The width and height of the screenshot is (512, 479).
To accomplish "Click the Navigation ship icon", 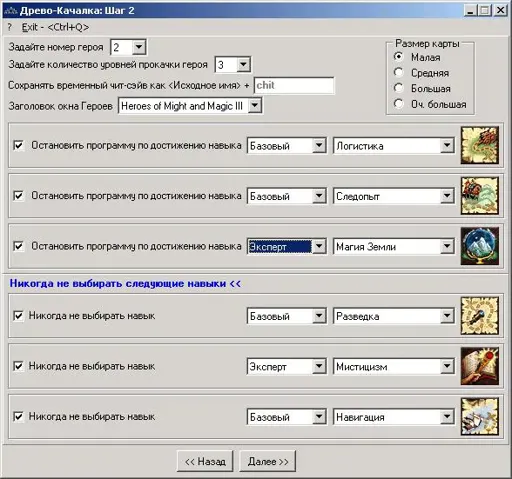I will (480, 416).
